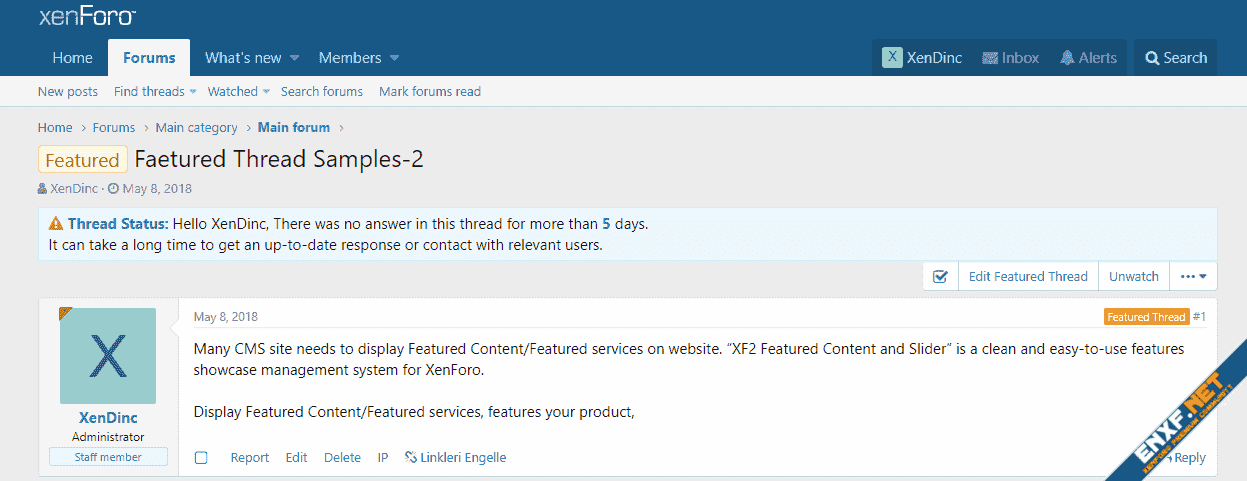The height and width of the screenshot is (481, 1247).
Task: Open the Inbox envelope icon
Action: (x=990, y=58)
